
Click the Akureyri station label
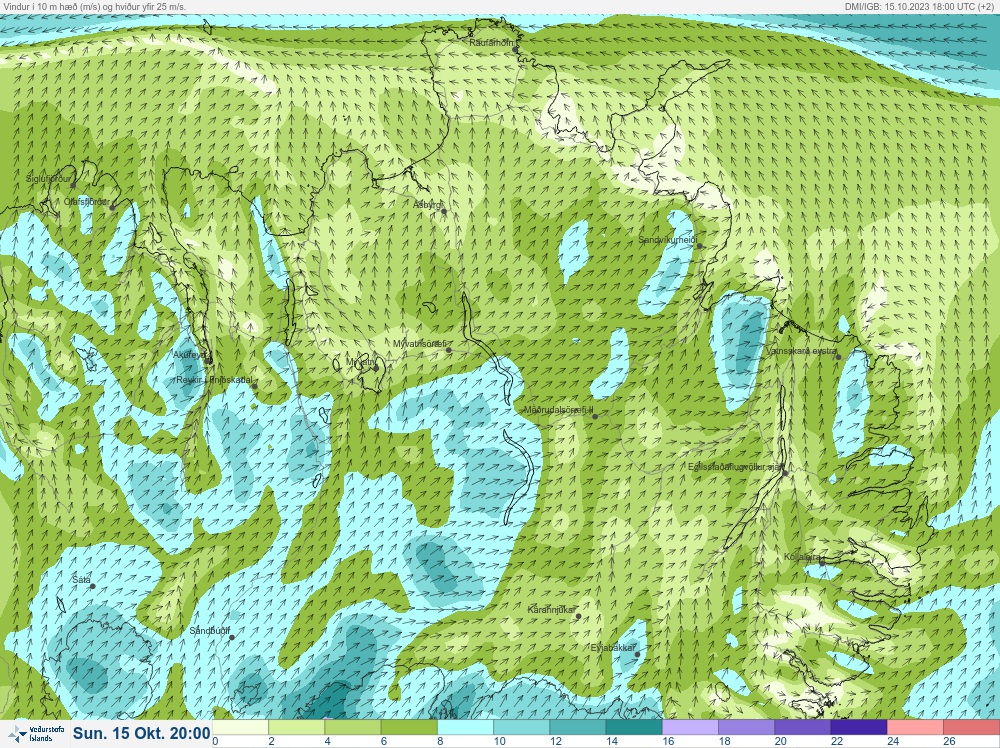coord(190,355)
